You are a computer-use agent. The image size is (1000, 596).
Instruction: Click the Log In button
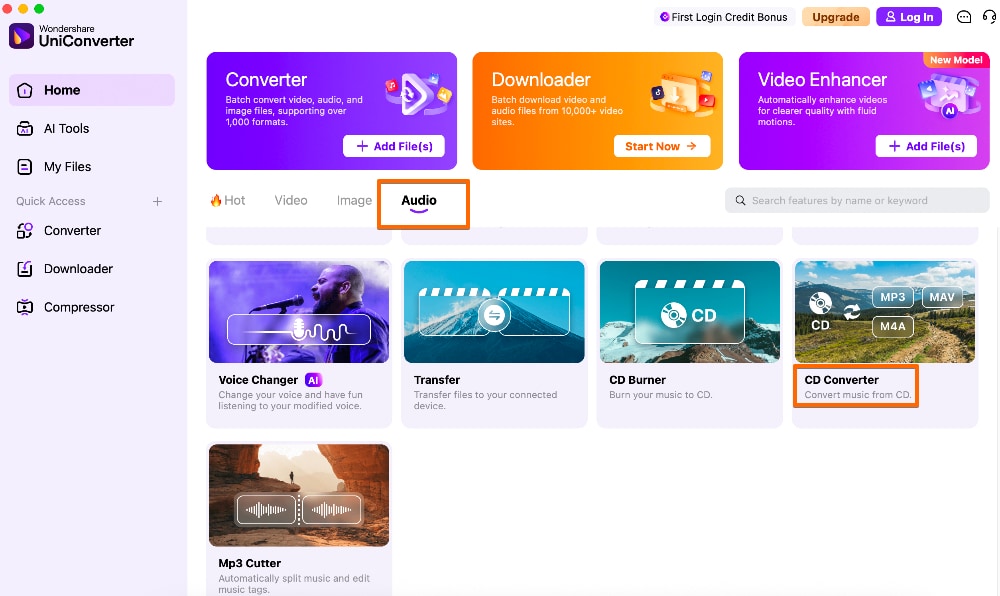(x=909, y=17)
